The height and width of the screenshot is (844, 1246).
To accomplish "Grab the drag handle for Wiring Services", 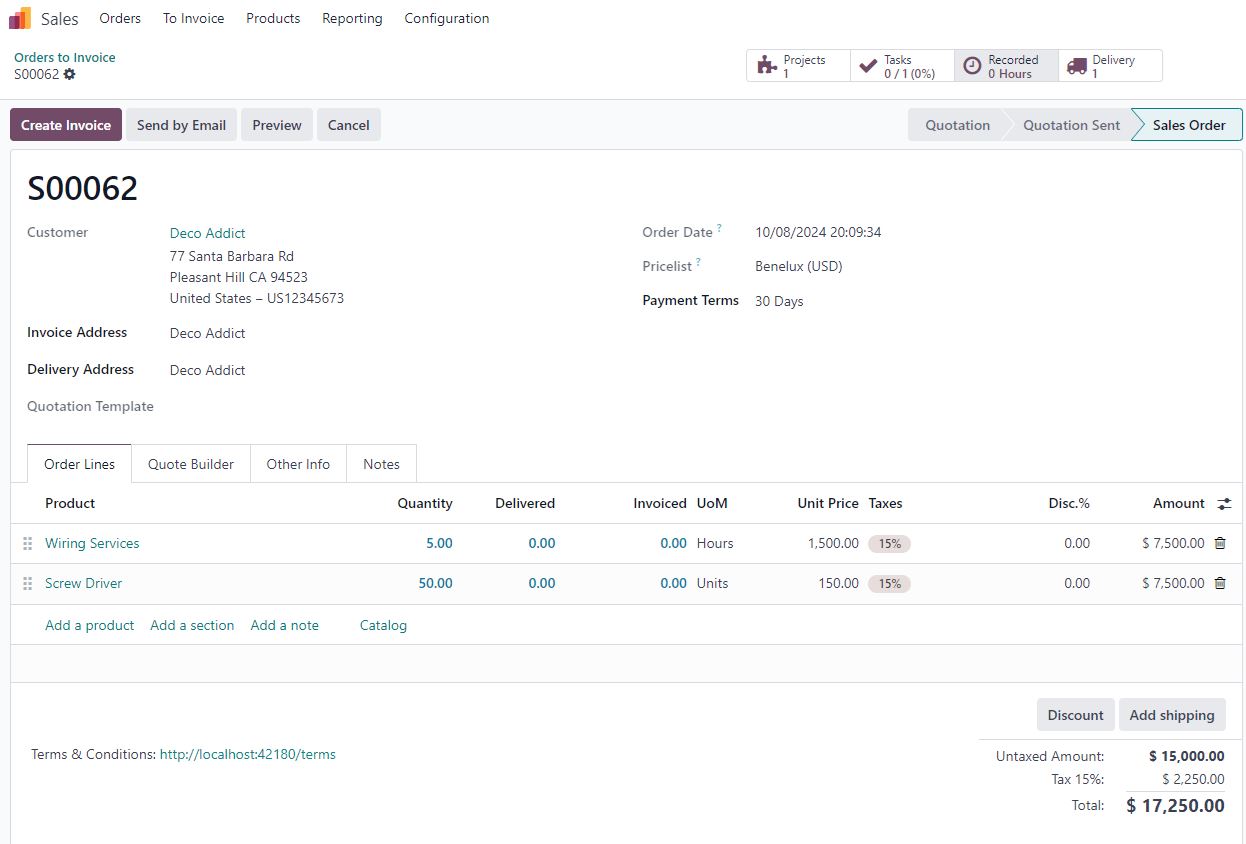I will (x=28, y=544).
